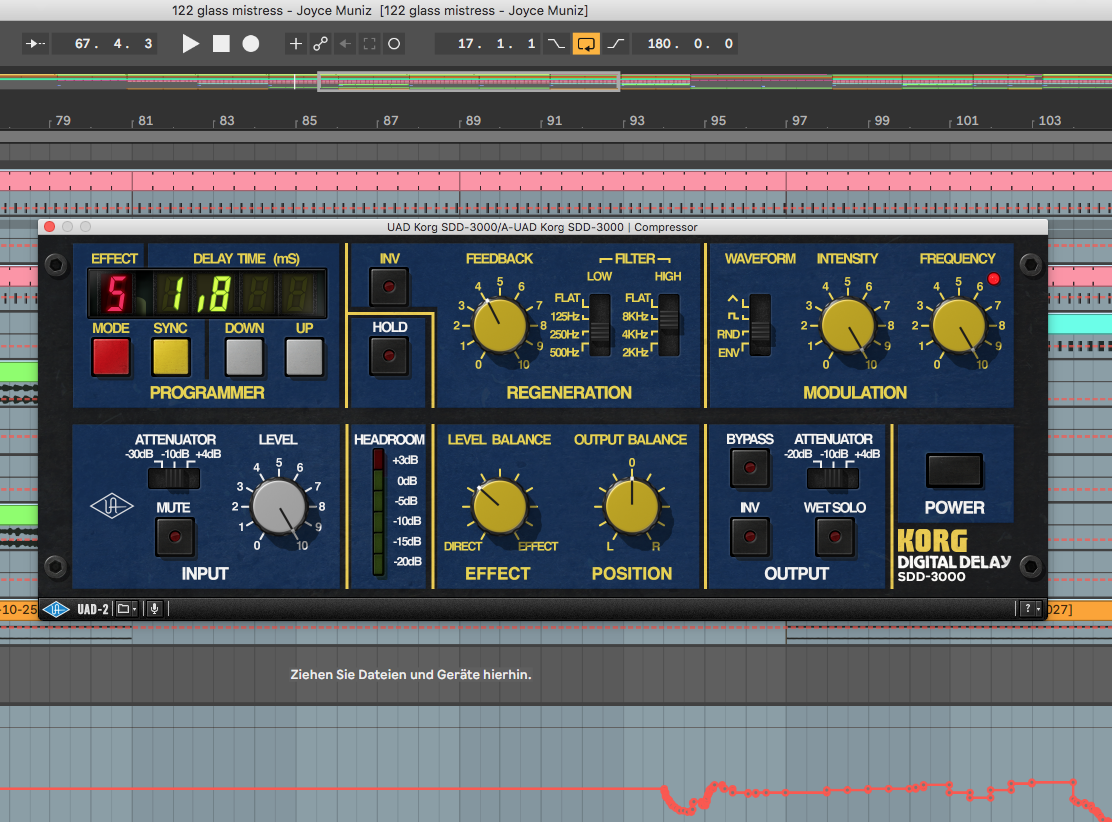Image resolution: width=1112 pixels, height=822 pixels.
Task: Click the Punch-In switch icon
Action: pos(556,44)
